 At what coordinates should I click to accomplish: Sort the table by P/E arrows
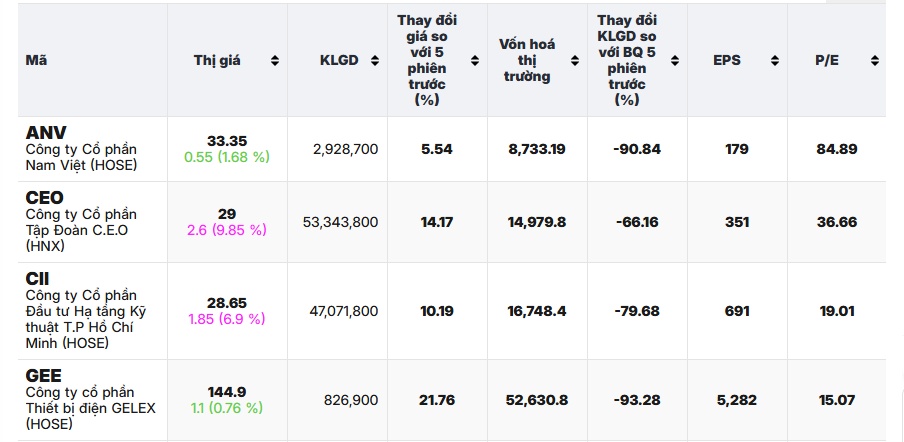point(875,61)
